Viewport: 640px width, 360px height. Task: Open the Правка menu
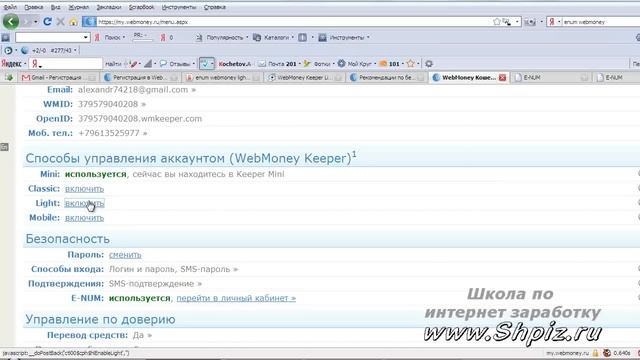(33, 7)
